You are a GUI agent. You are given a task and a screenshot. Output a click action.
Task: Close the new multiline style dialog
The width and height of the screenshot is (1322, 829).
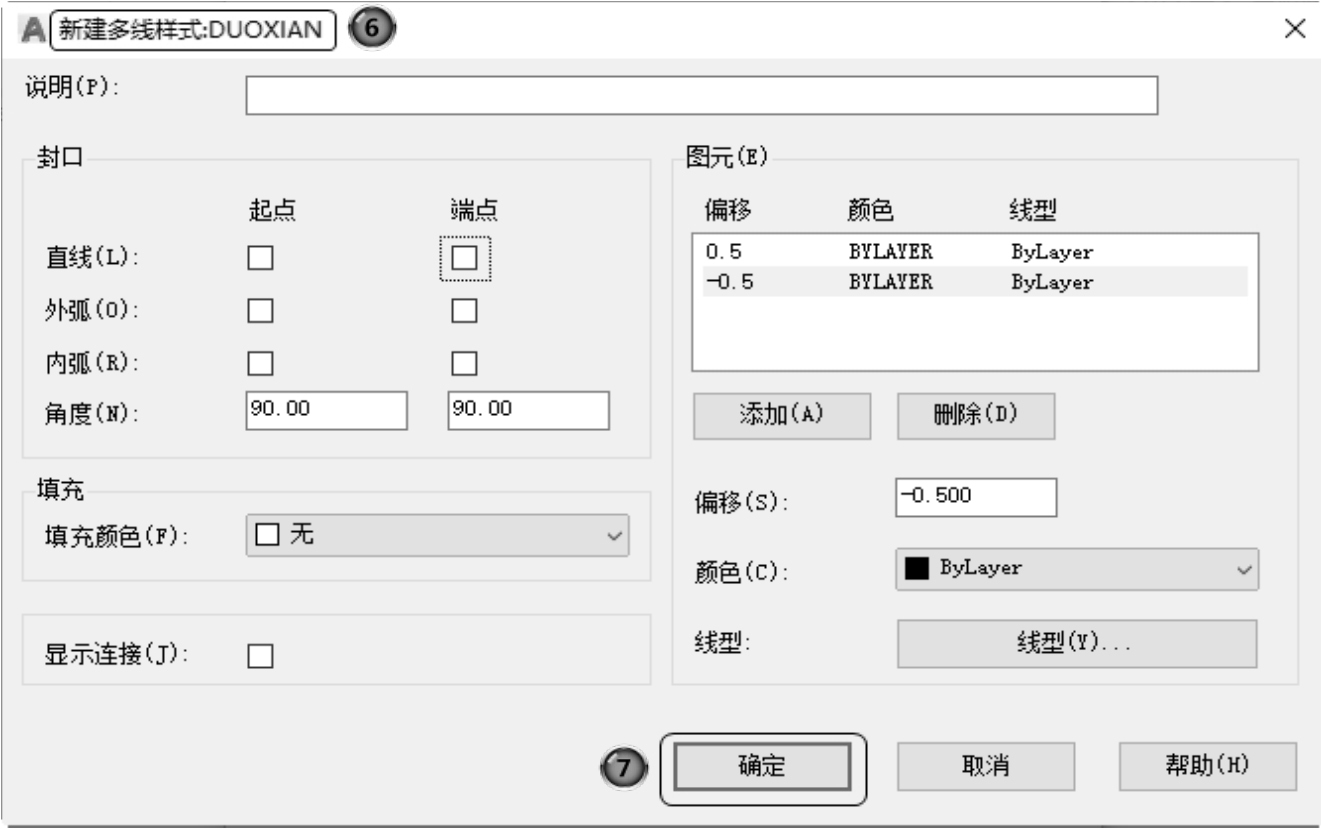1294,29
